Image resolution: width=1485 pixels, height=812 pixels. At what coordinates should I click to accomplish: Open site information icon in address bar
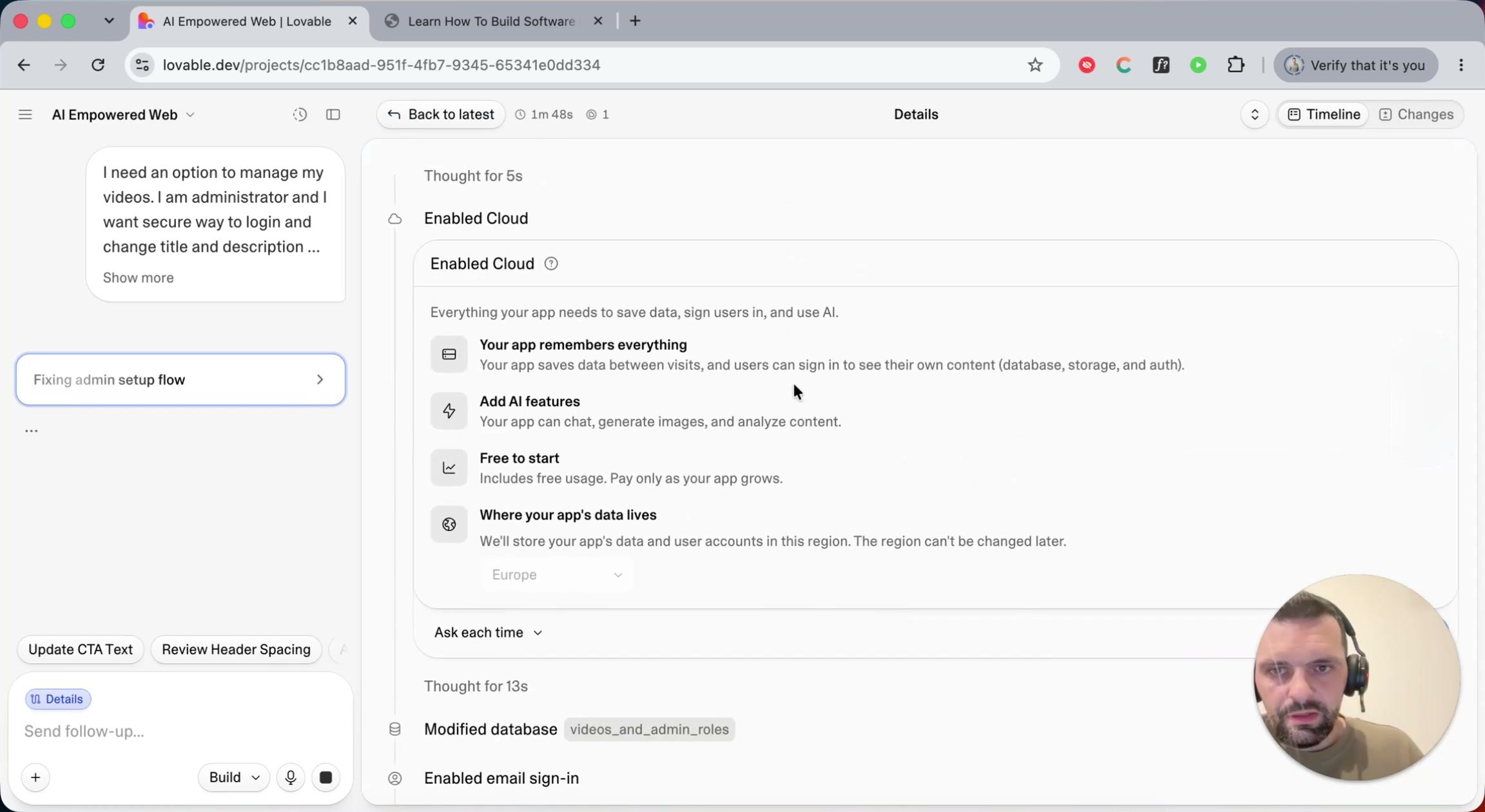point(142,65)
